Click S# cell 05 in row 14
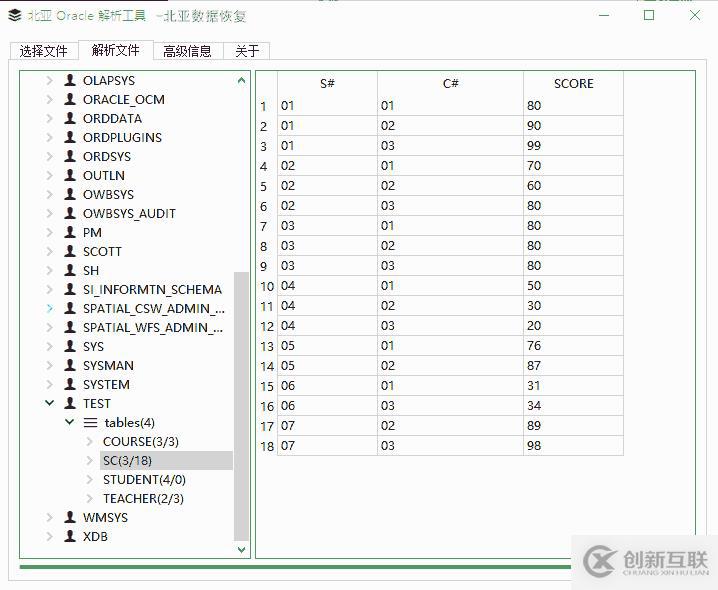The height and width of the screenshot is (590, 718). coord(327,366)
